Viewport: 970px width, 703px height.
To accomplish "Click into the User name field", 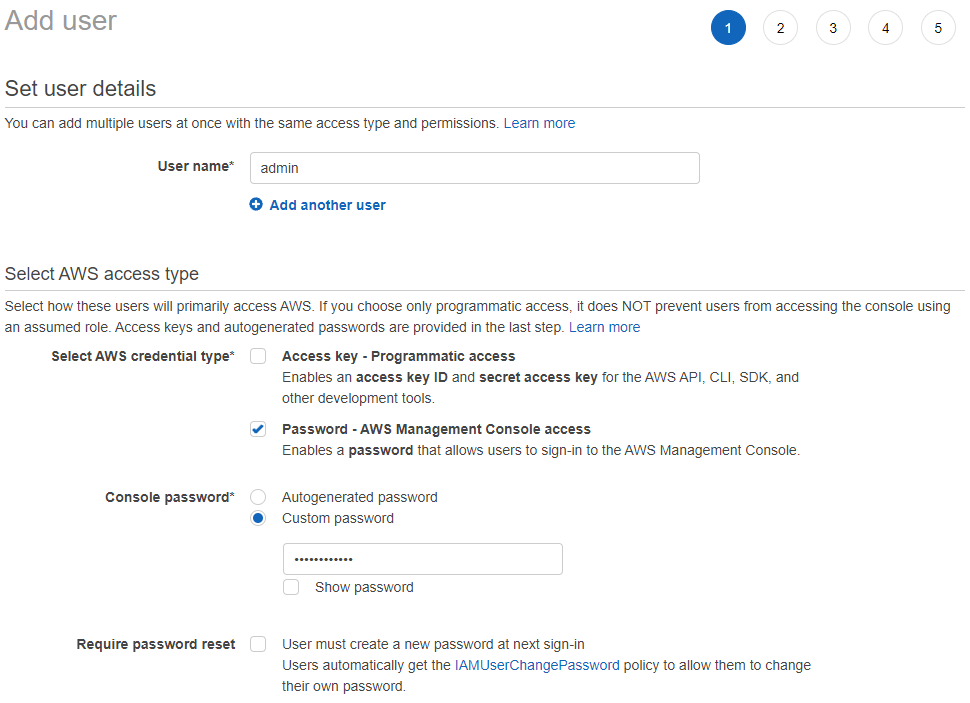I will pos(474,168).
